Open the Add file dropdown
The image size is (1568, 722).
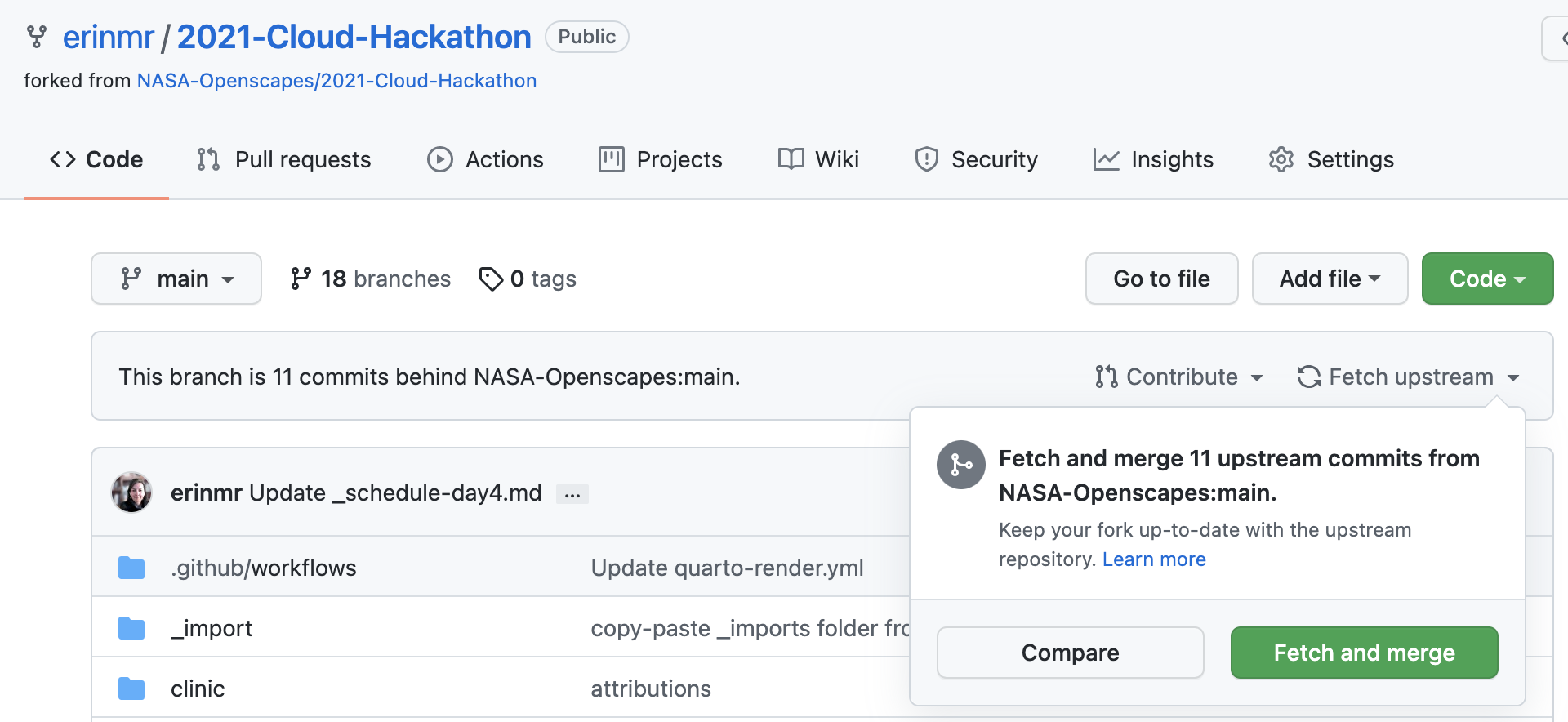pos(1329,279)
